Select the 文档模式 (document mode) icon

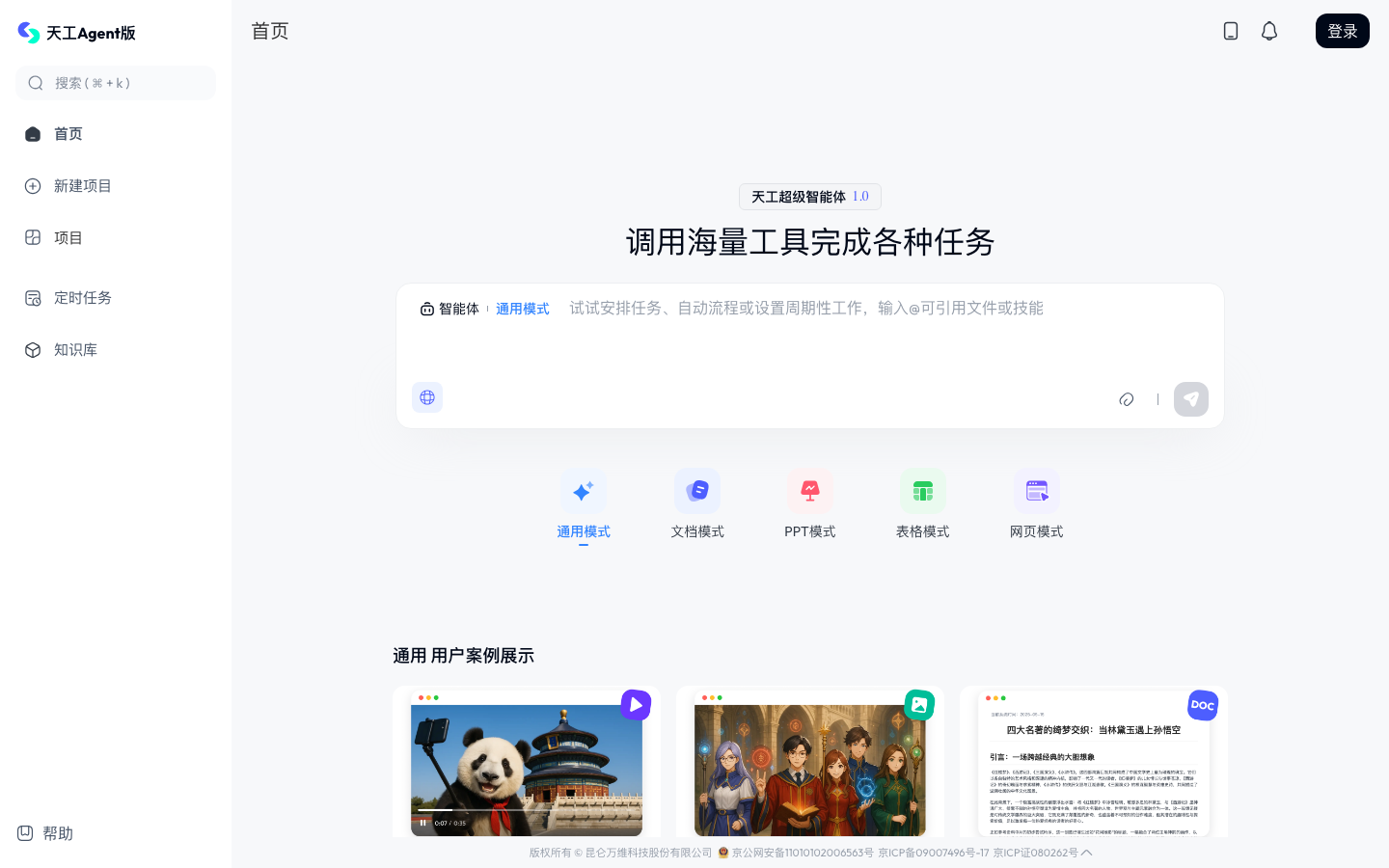tap(696, 491)
